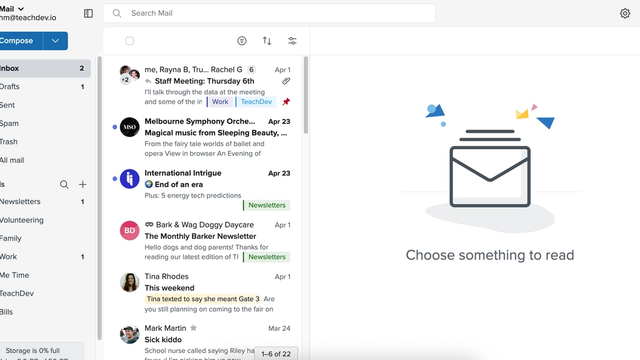The image size is (640, 360).
Task: Focus the Search Mail input field
Action: pyautogui.click(x=269, y=13)
